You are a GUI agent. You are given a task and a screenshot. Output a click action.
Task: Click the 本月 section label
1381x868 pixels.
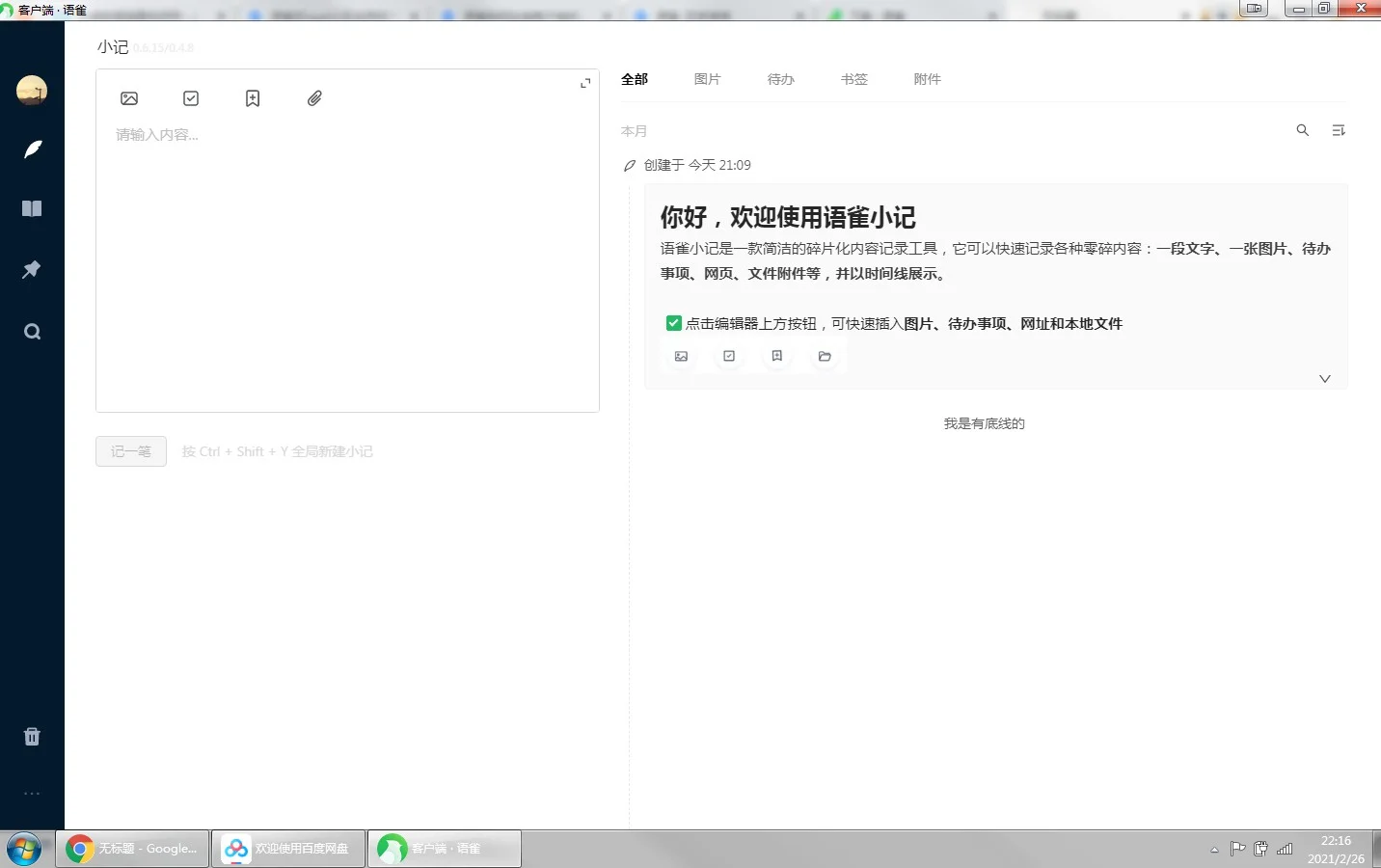(x=634, y=131)
